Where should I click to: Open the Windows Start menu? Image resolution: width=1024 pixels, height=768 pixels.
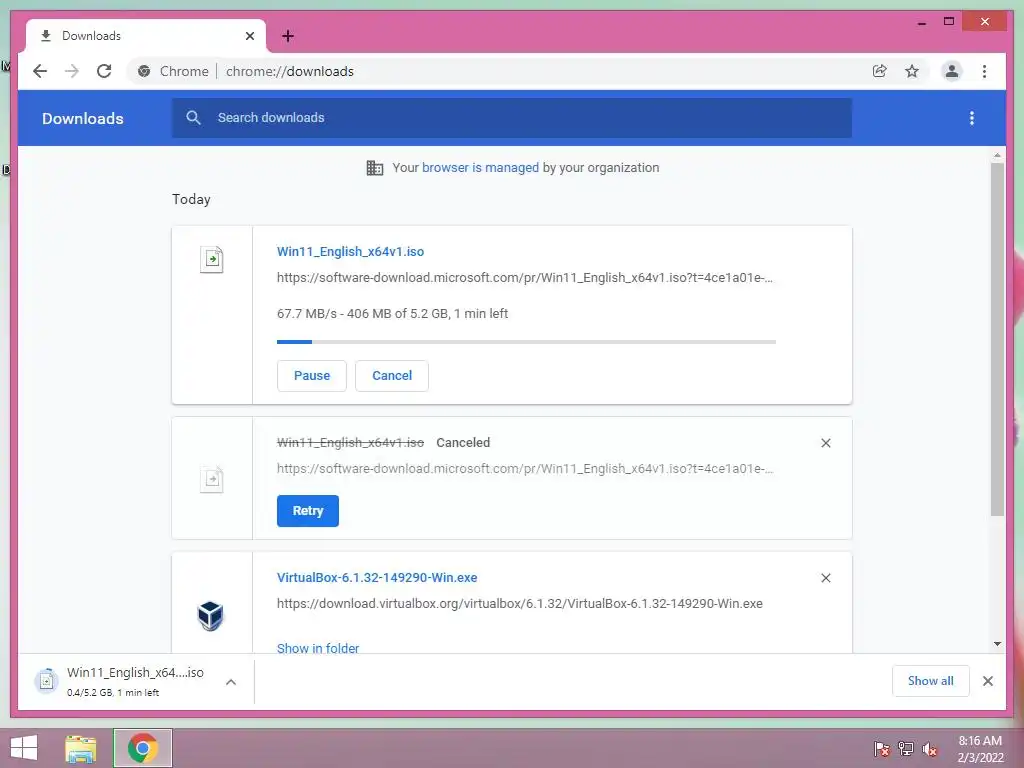[x=24, y=748]
